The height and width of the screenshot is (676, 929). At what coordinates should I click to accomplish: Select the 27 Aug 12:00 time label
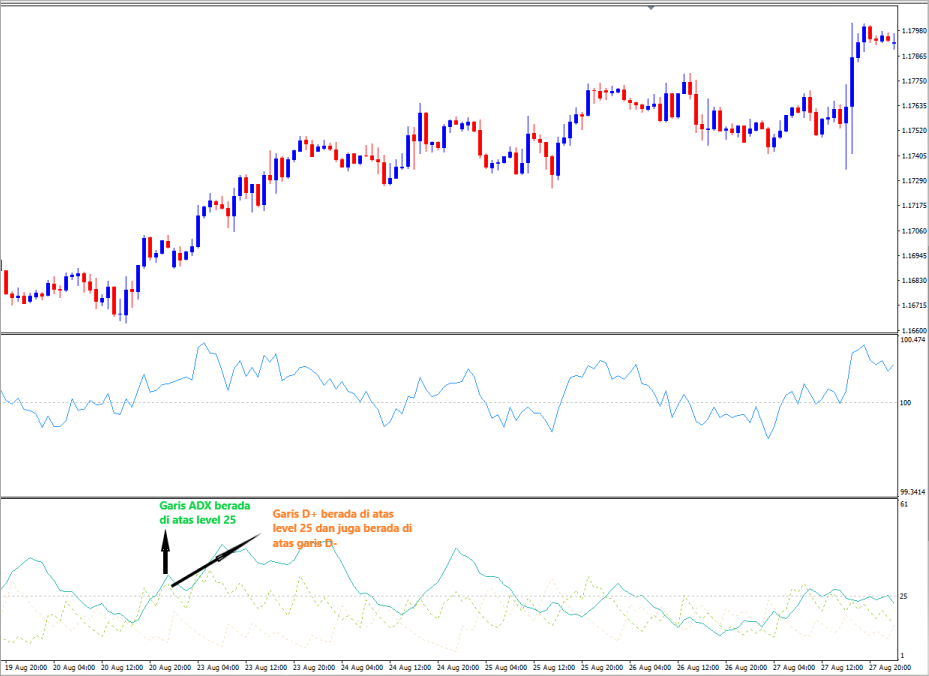coord(842,668)
